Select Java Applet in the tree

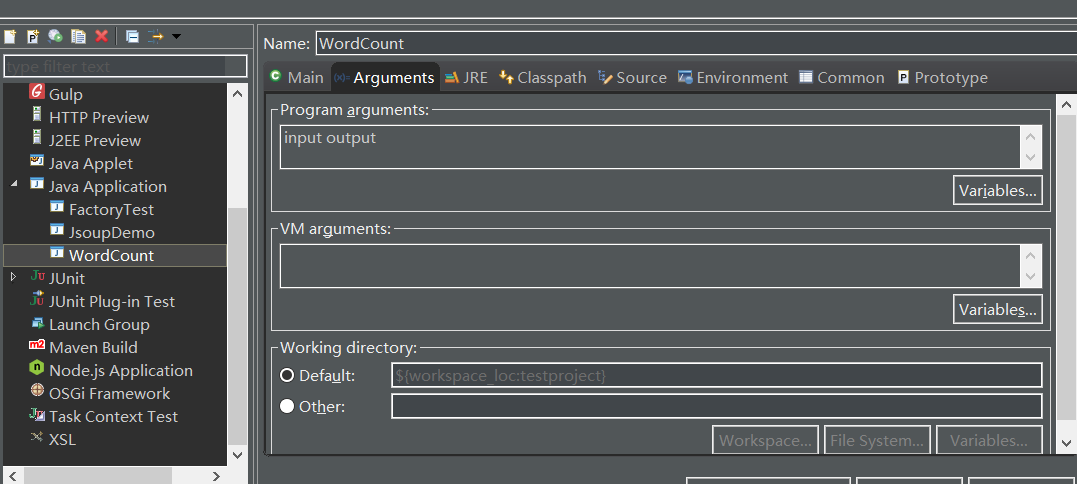pos(91,163)
